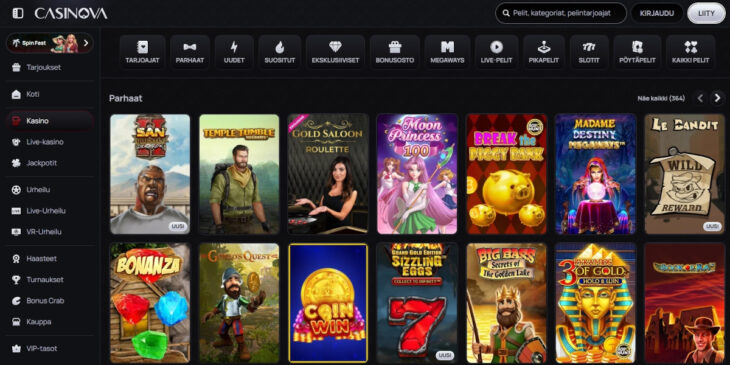Image resolution: width=730 pixels, height=365 pixels.
Task: Click the Liity sign-up button
Action: click(x=706, y=13)
